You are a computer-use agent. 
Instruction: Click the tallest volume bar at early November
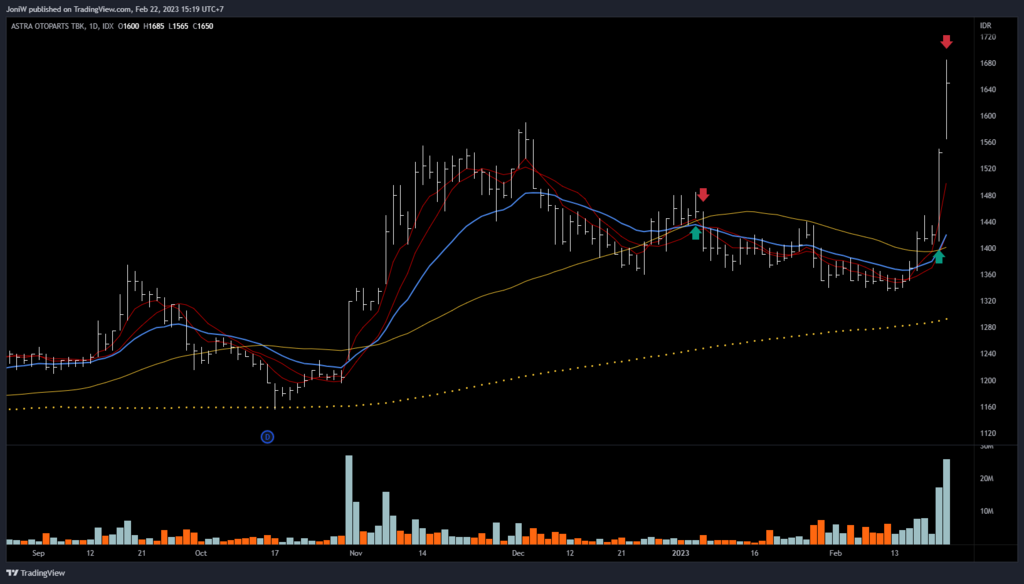(349, 499)
